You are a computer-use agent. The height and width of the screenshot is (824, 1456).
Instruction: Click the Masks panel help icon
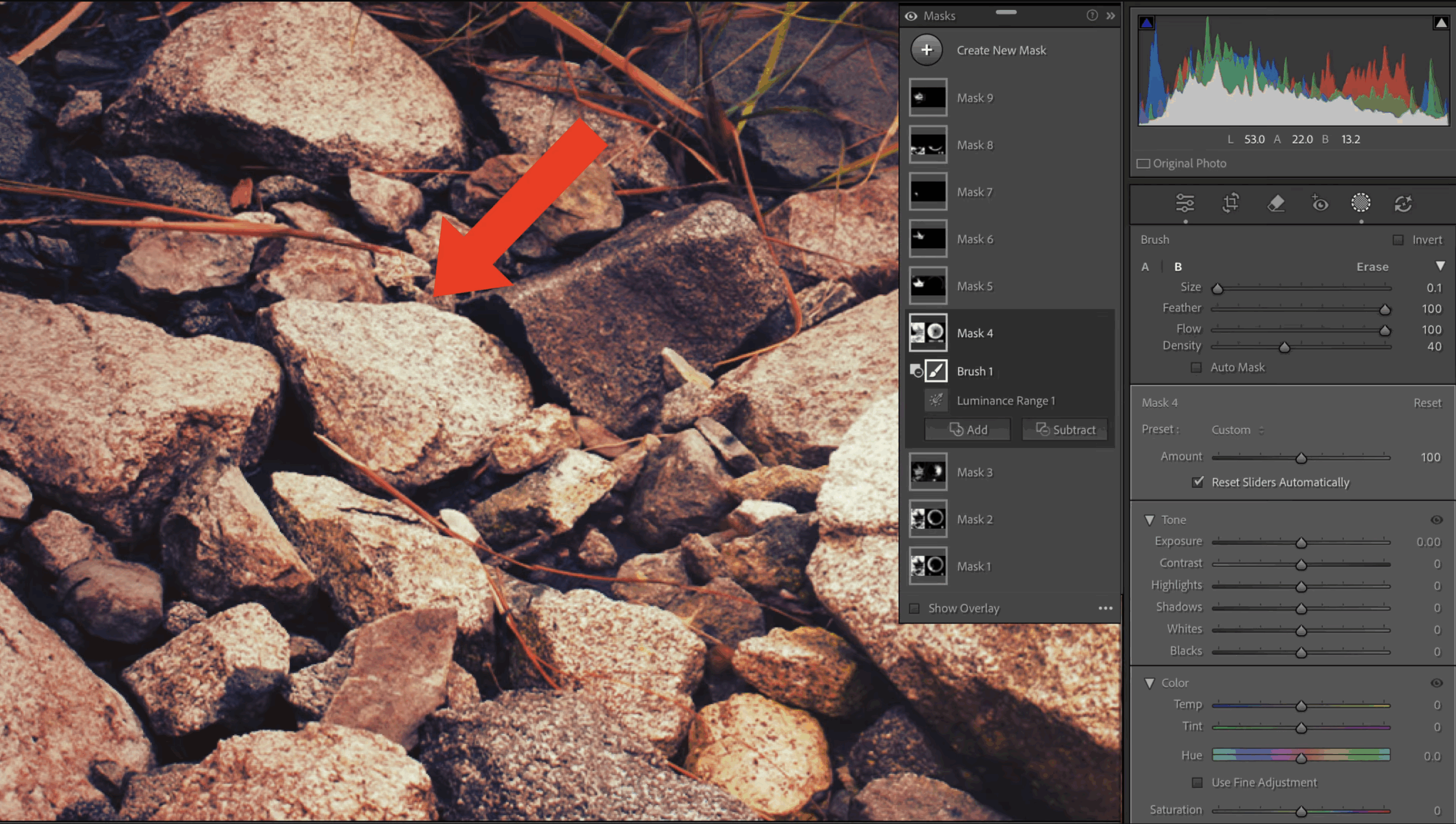1091,15
